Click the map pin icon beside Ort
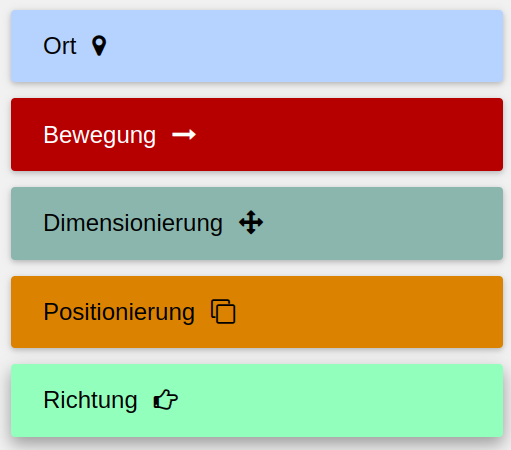 [99, 46]
